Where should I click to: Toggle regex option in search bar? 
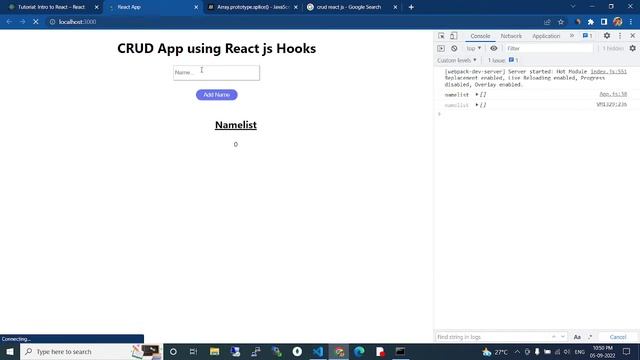pyautogui.click(x=590, y=337)
